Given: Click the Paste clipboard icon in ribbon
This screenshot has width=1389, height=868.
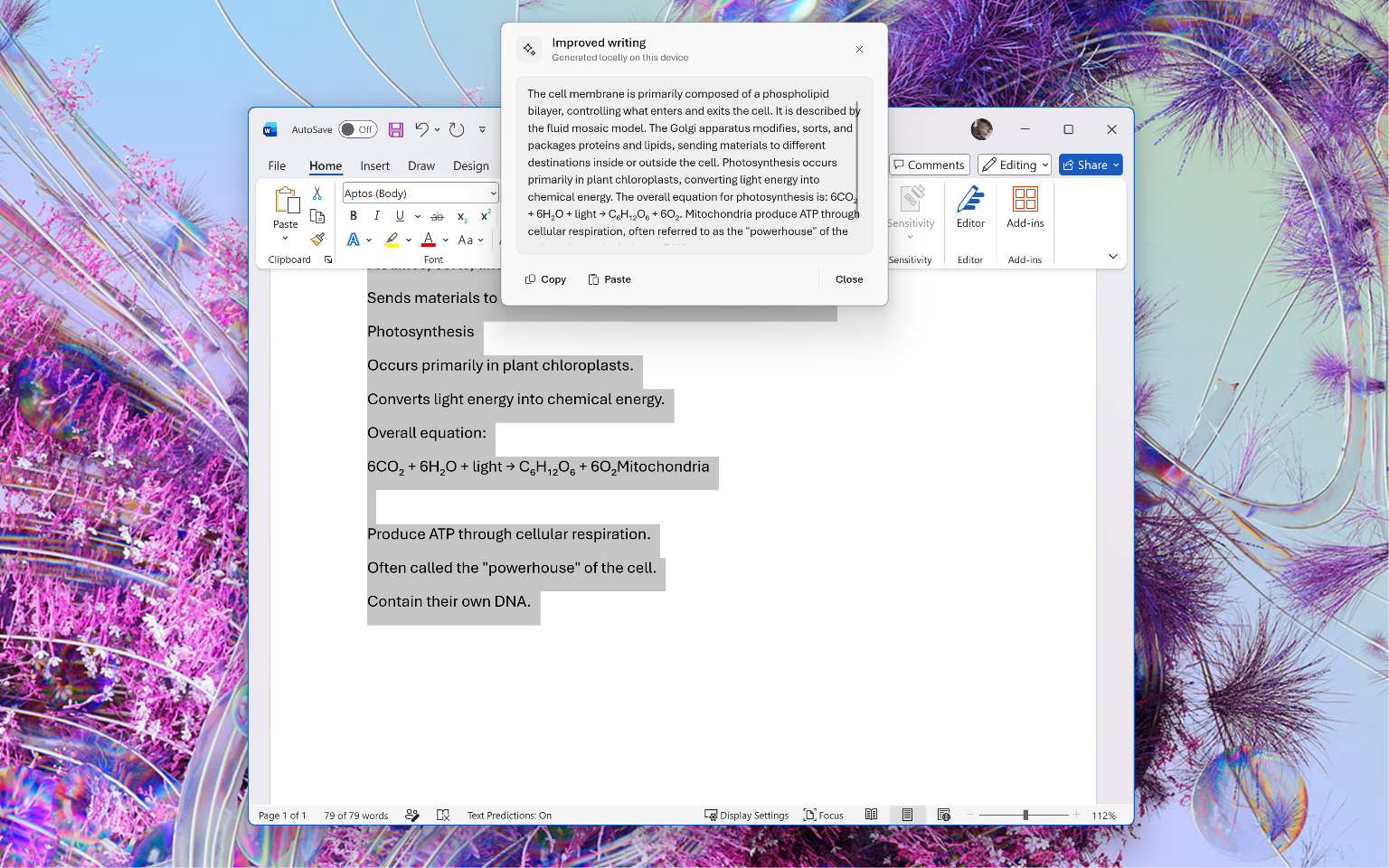Looking at the screenshot, I should coord(287,200).
